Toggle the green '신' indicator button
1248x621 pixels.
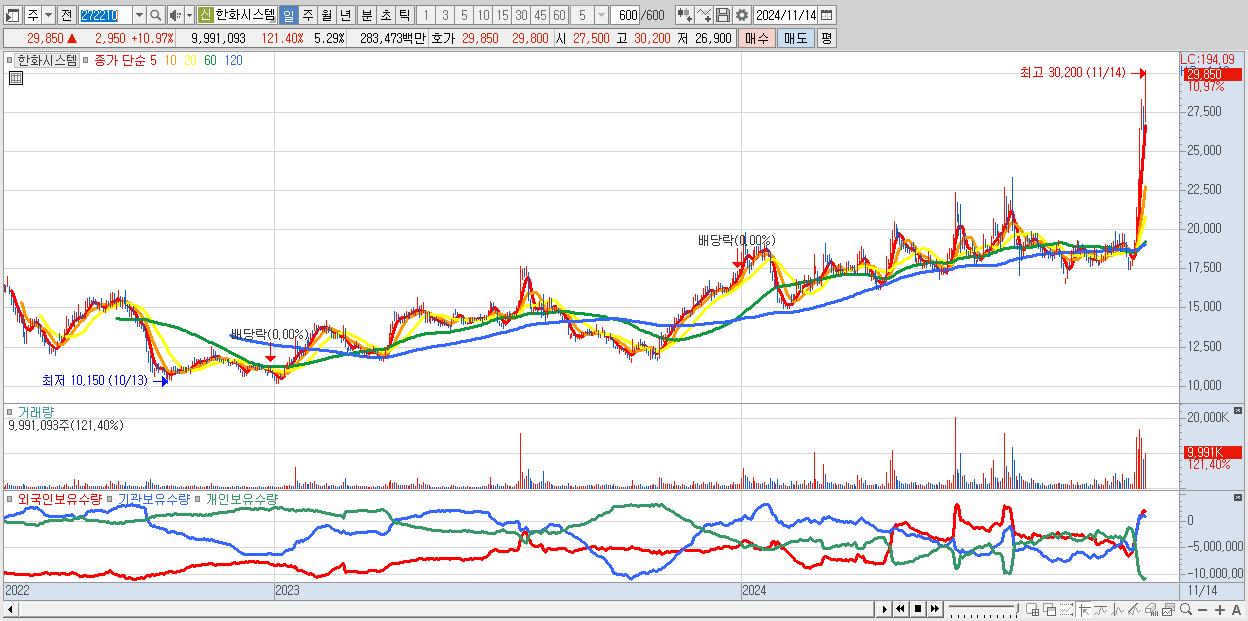click(205, 15)
